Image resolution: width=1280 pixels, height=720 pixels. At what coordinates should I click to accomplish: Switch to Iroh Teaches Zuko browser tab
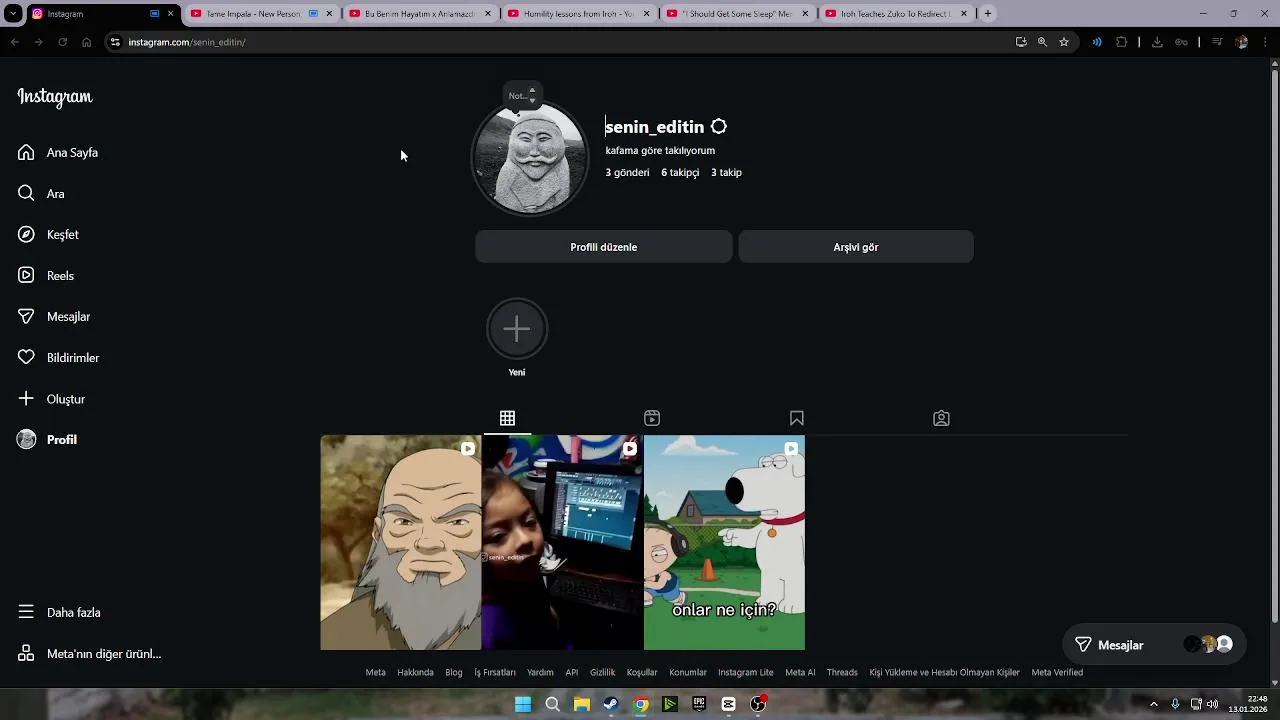pos(895,14)
